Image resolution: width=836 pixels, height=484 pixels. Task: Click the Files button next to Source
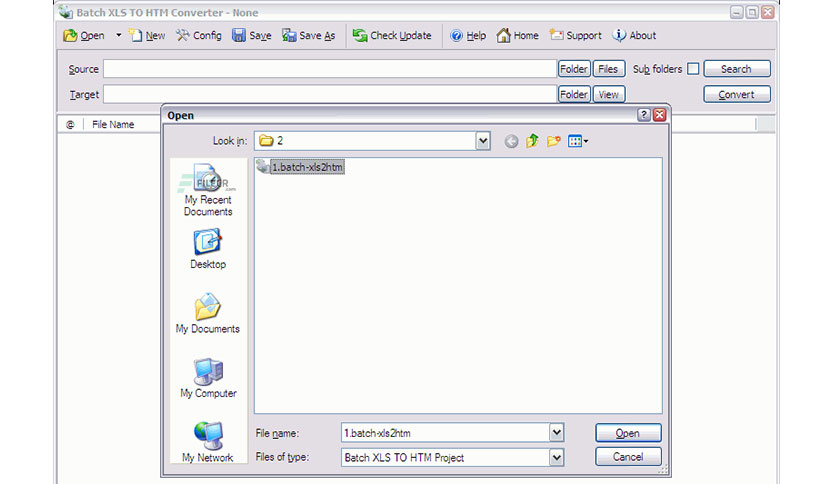(x=608, y=69)
